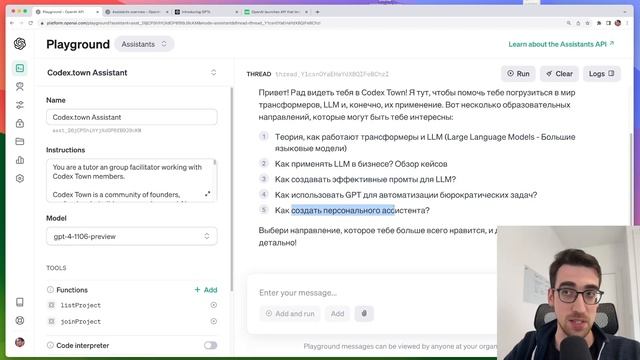Click the left panel scrollbar
The width and height of the screenshot is (640, 360).
pos(232,190)
